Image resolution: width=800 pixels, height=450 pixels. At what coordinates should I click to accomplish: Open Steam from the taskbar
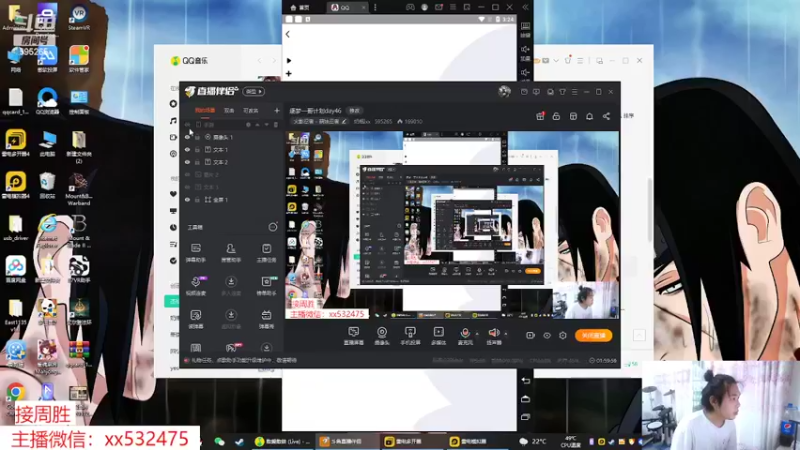[x=239, y=442]
